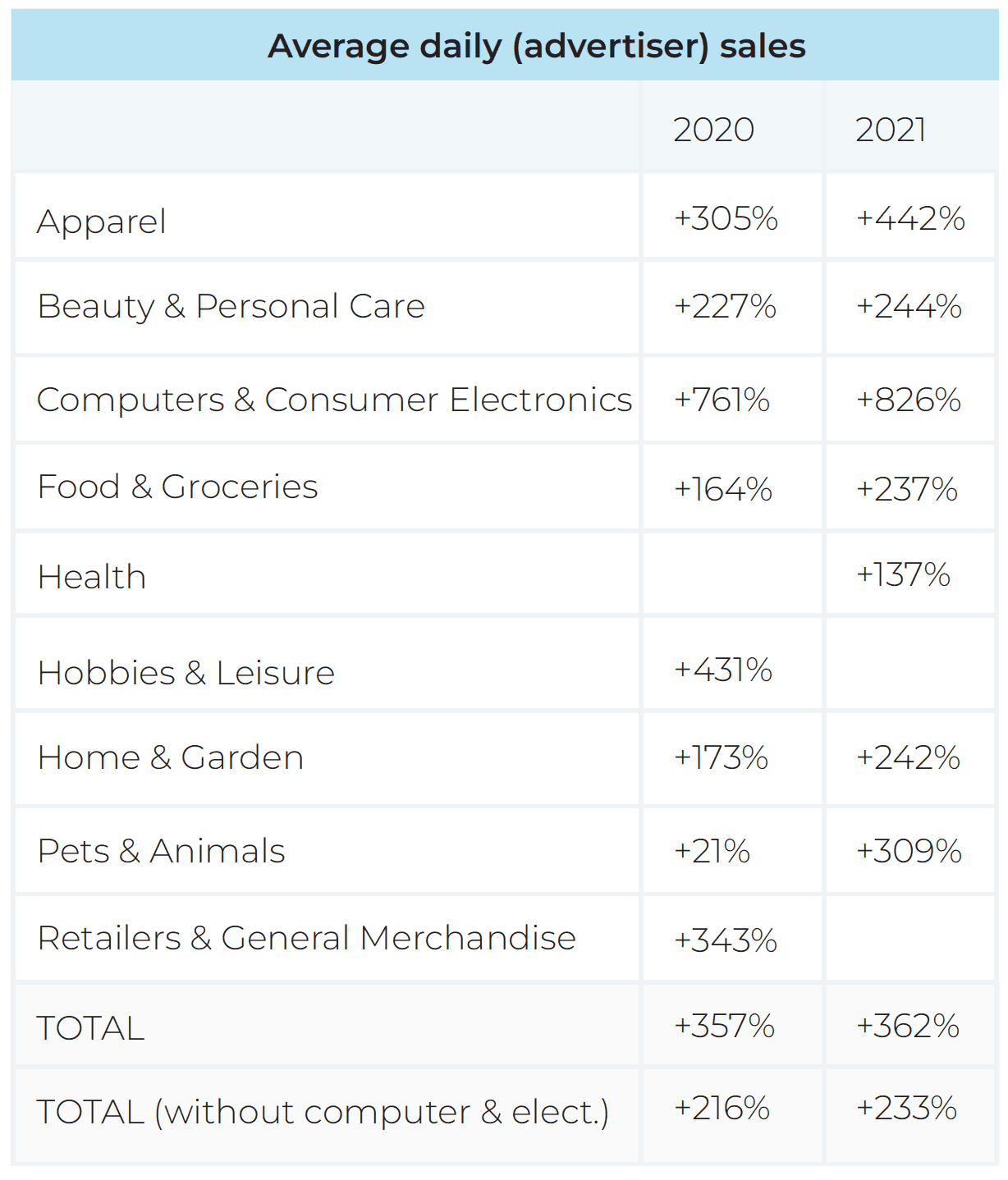Click the table title Average daily (advertiser) sales

click(537, 47)
